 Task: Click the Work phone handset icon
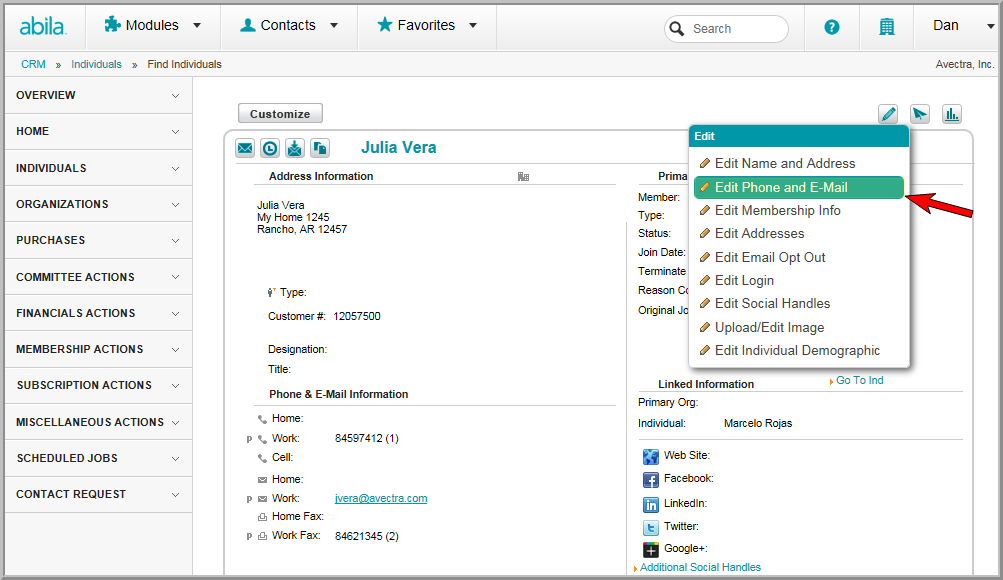[262, 439]
